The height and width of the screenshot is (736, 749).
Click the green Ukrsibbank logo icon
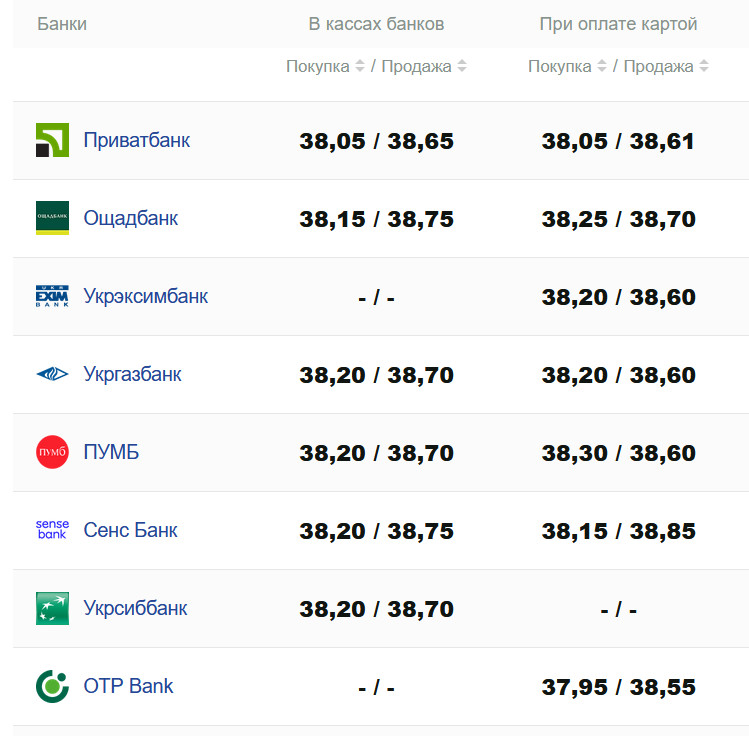(52, 608)
